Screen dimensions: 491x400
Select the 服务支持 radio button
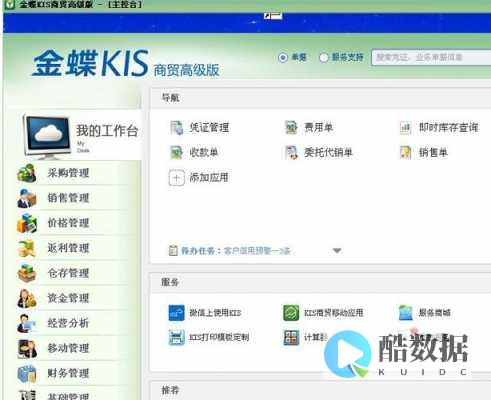[324, 57]
